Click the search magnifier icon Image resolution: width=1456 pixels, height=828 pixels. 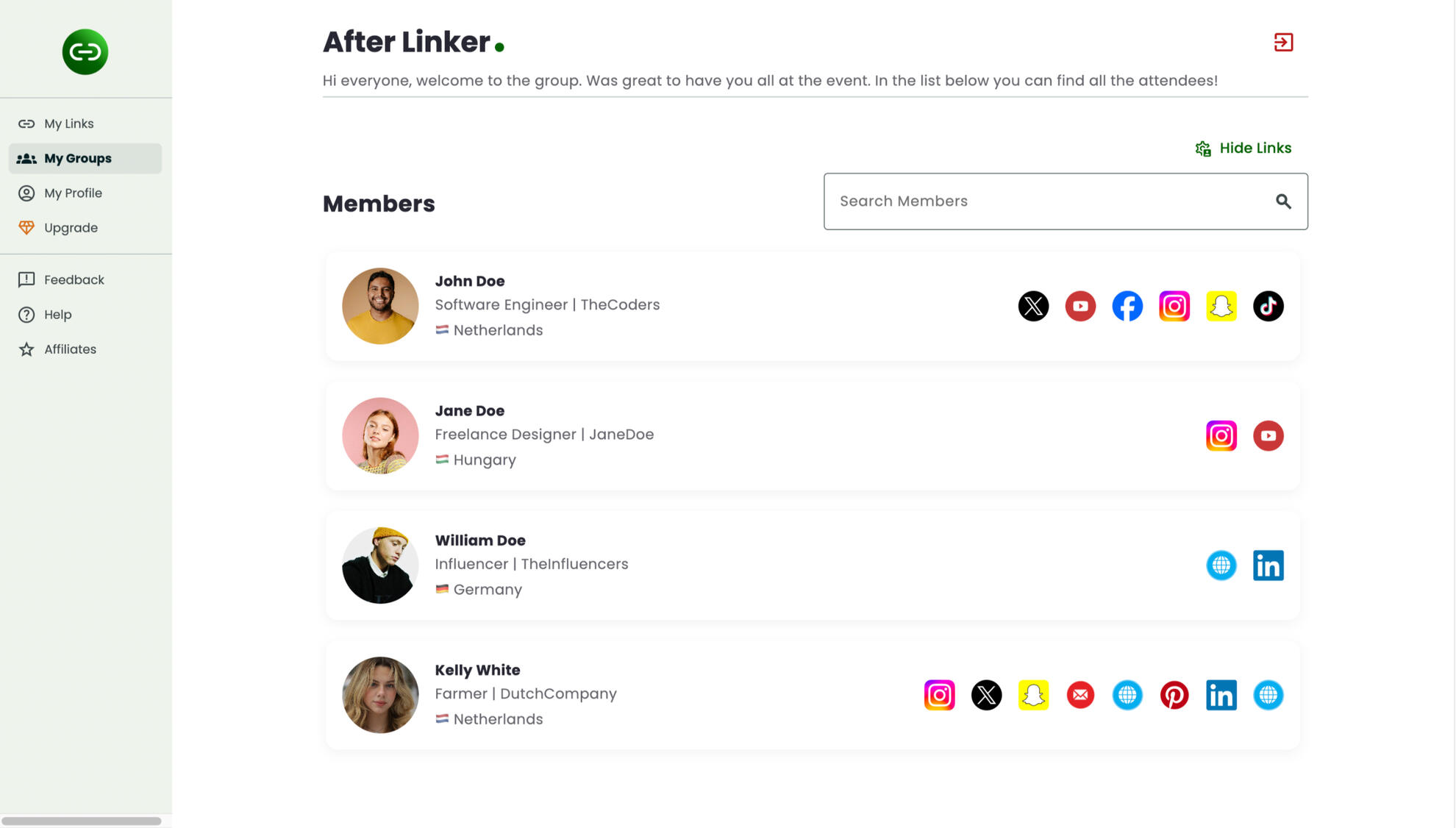tap(1283, 201)
